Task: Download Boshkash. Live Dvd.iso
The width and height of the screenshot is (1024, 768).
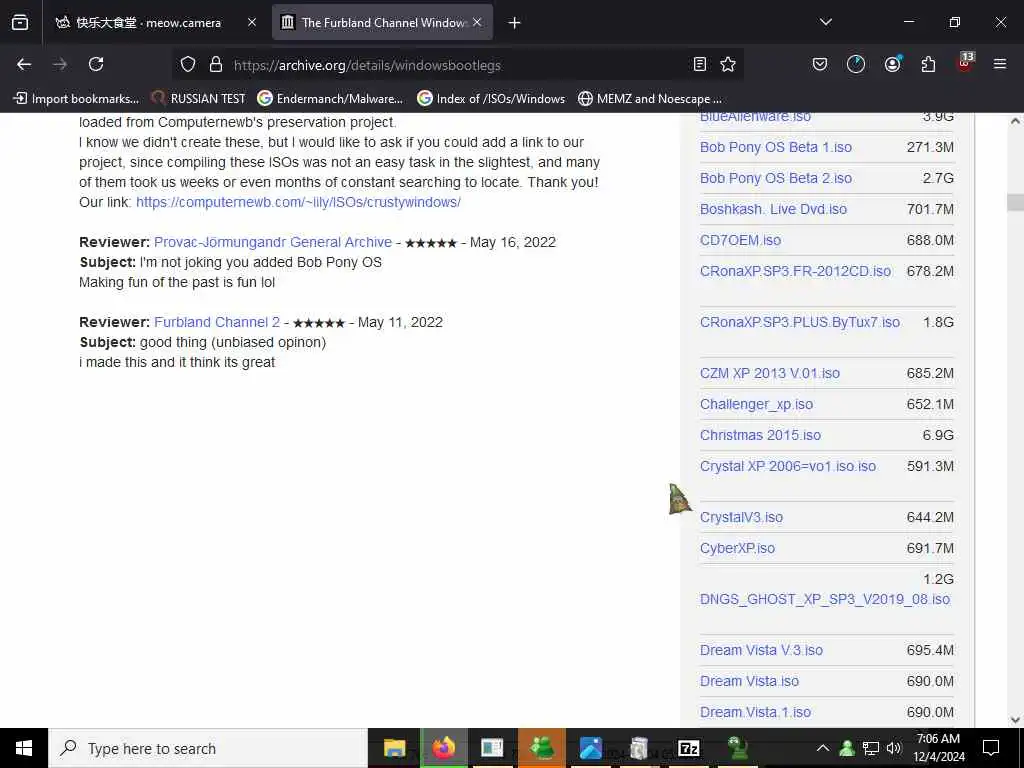Action: coord(773,209)
